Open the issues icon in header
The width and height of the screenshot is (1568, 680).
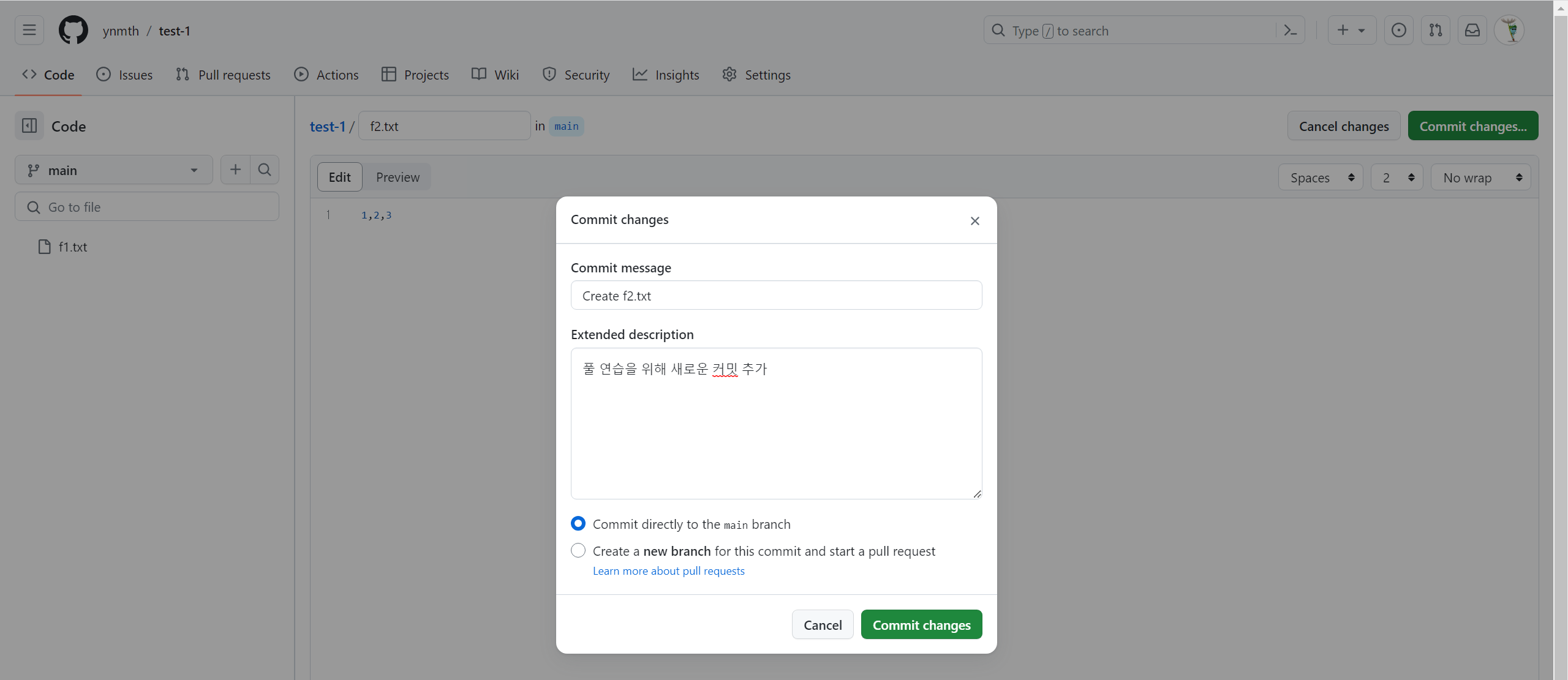[x=1398, y=30]
